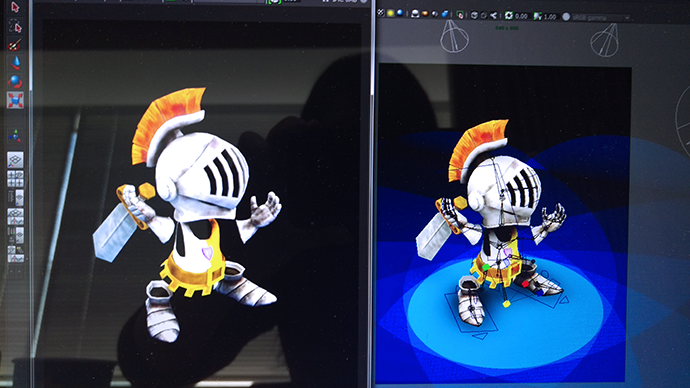Activate the Lasso Select tool
This screenshot has width=690, height=388.
point(15,26)
